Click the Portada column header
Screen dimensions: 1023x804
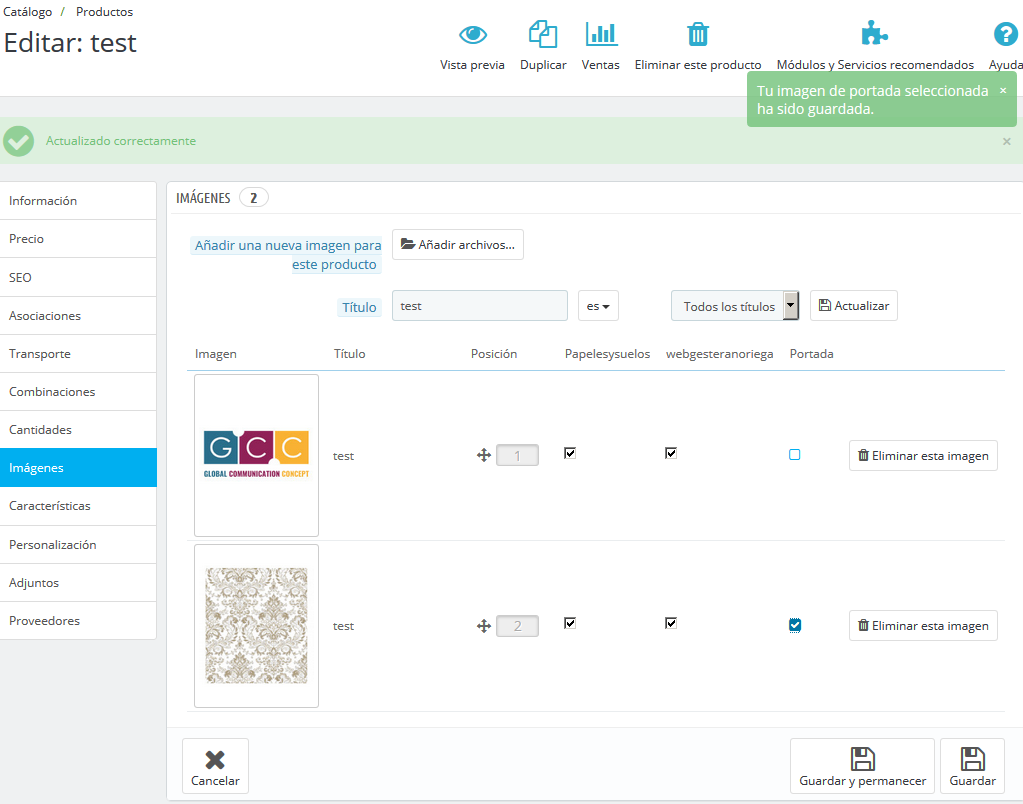point(812,354)
